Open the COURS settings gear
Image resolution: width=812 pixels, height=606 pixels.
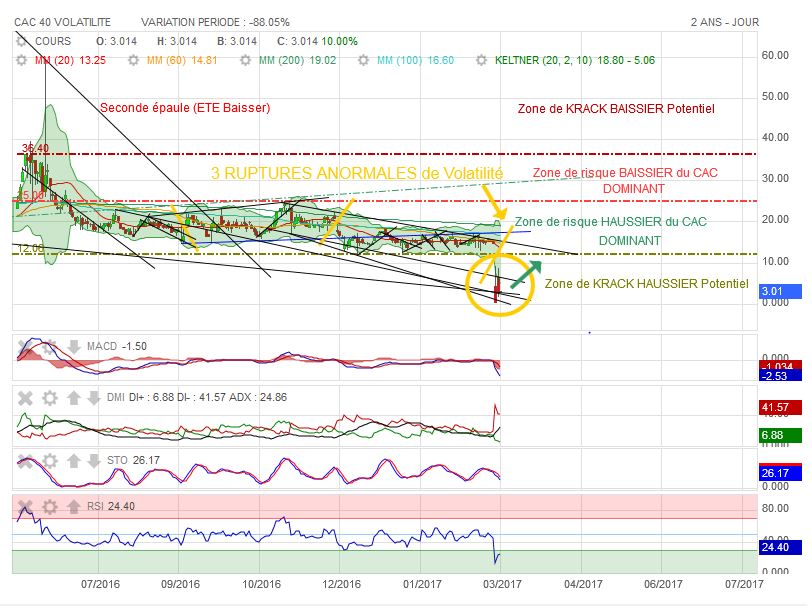click(x=21, y=41)
